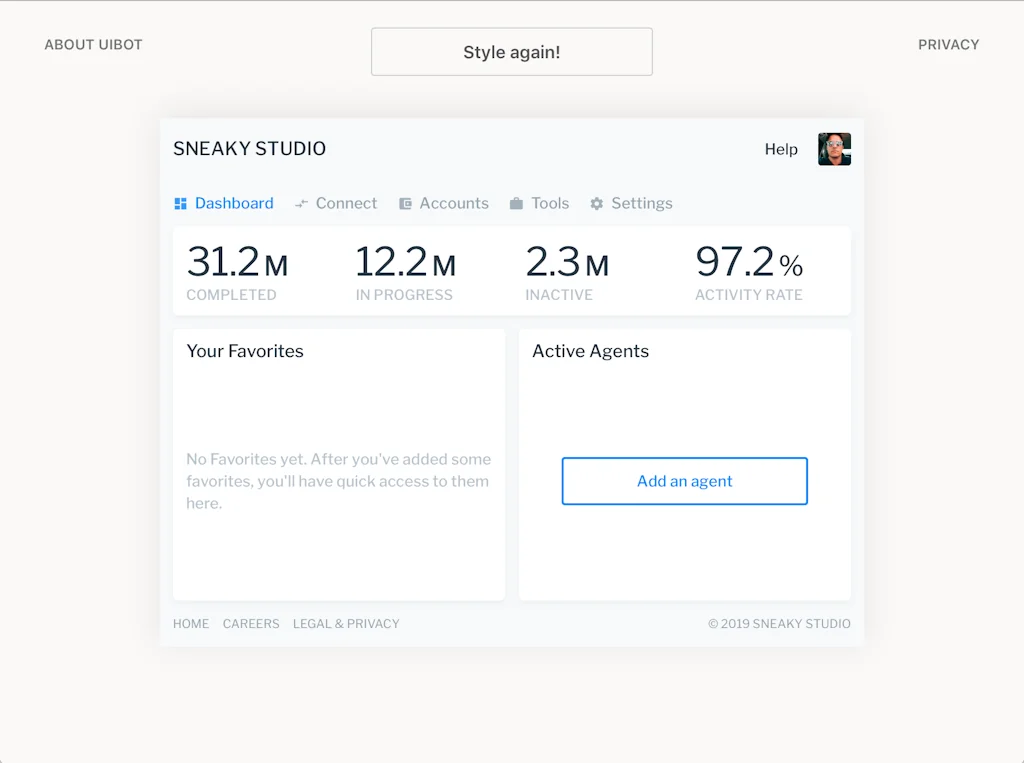Image resolution: width=1024 pixels, height=763 pixels.
Task: Click the © 2019 Sneaky Studio footer text
Action: pyautogui.click(x=779, y=624)
